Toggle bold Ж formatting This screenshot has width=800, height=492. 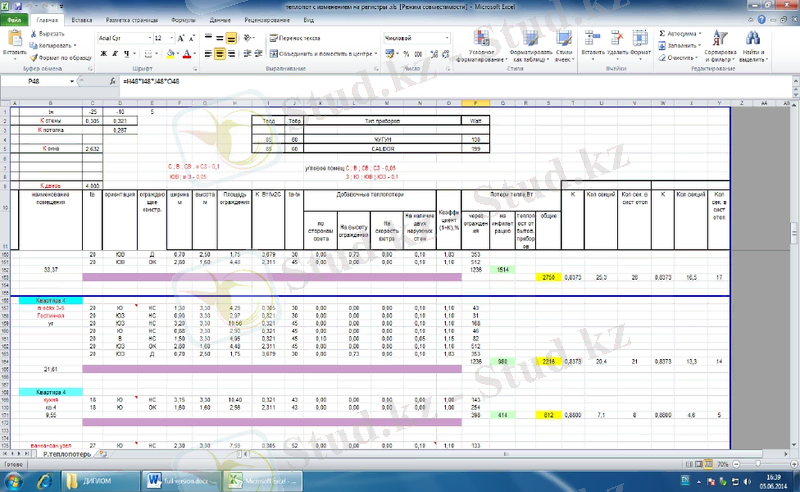[103, 53]
